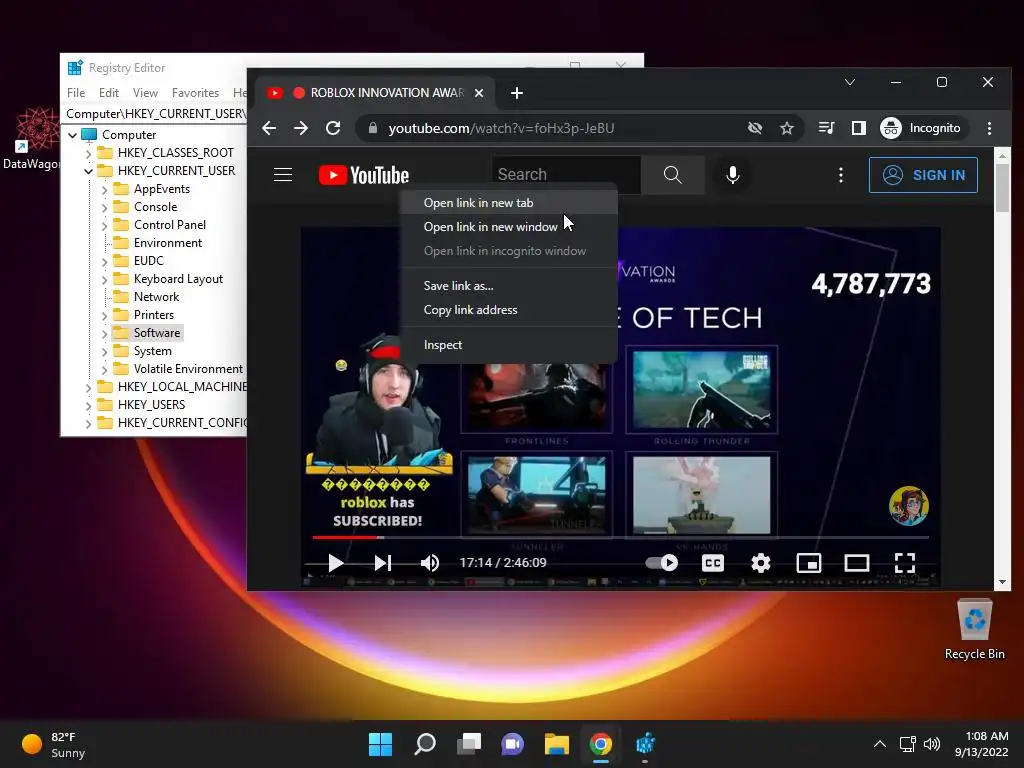Viewport: 1024px width, 768px height.
Task: Expand HKEY_USERS in Registry Editor
Action: tap(88, 406)
